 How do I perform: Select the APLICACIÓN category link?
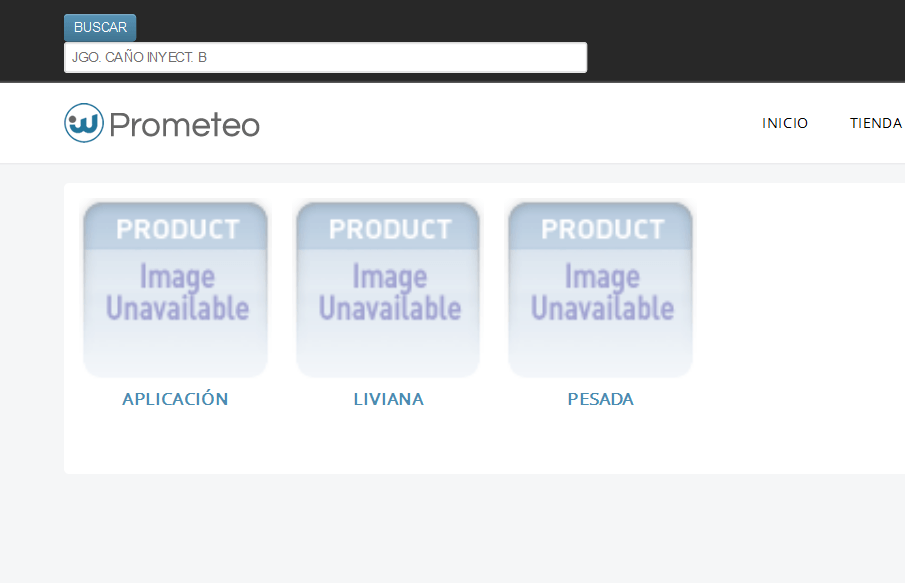(x=175, y=399)
